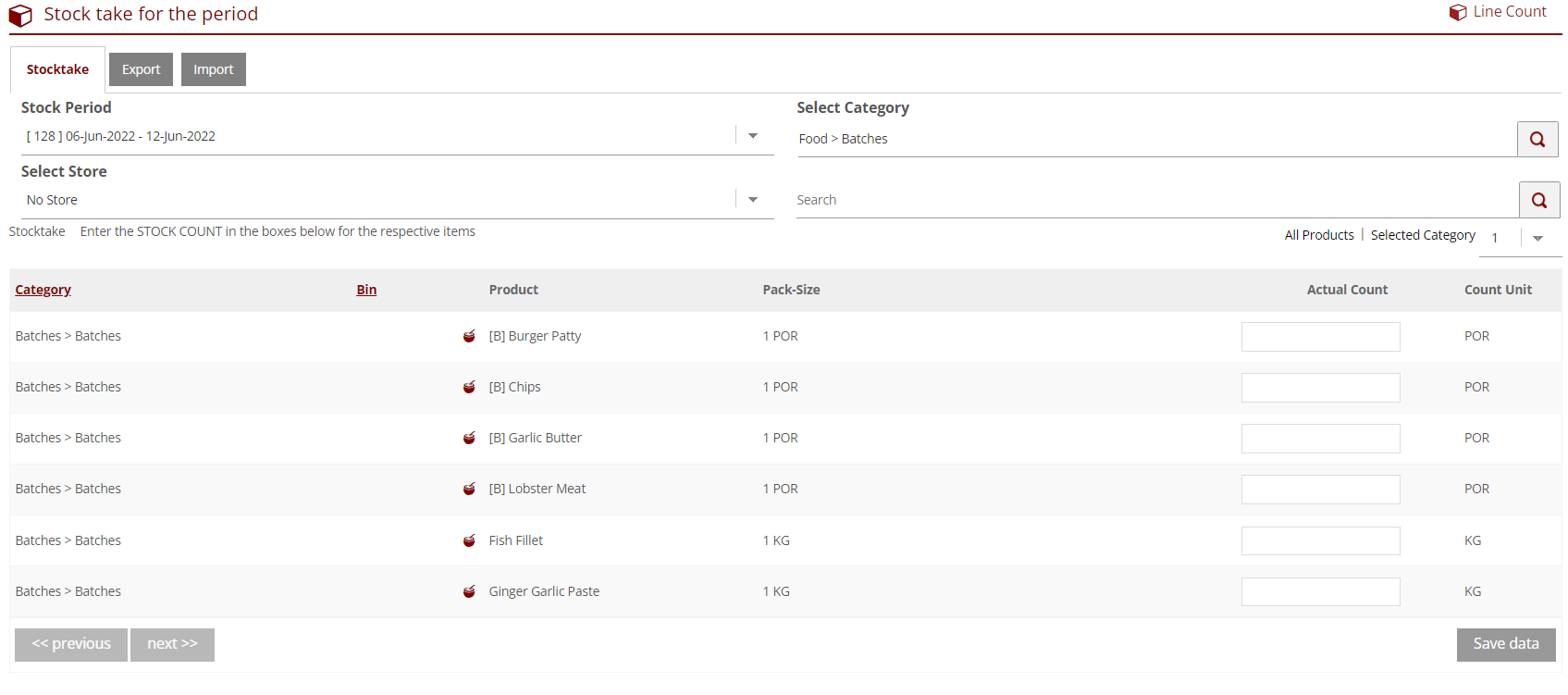Open the Line Count link

[x=1499, y=12]
